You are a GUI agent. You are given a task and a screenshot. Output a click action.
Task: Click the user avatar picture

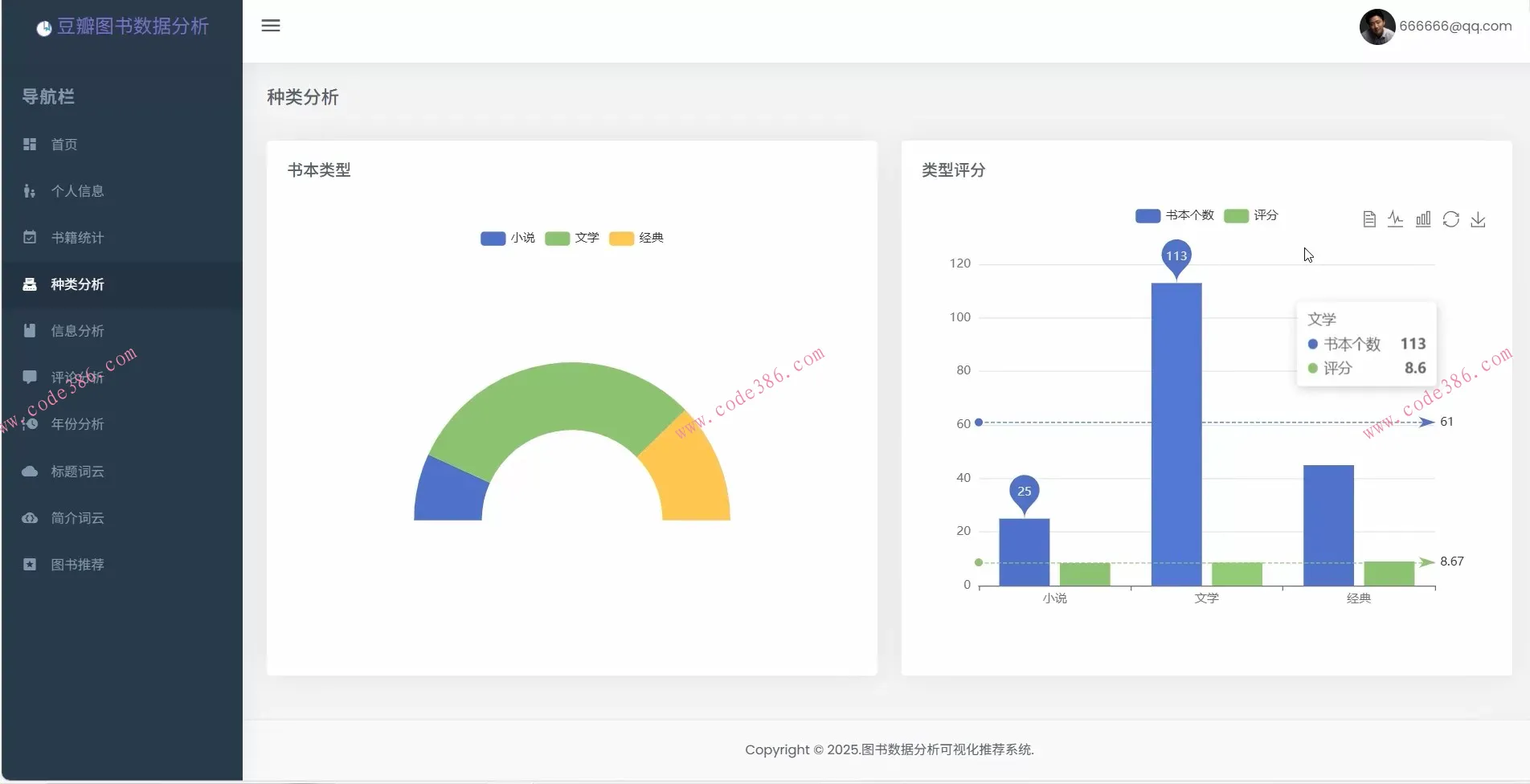click(1377, 27)
